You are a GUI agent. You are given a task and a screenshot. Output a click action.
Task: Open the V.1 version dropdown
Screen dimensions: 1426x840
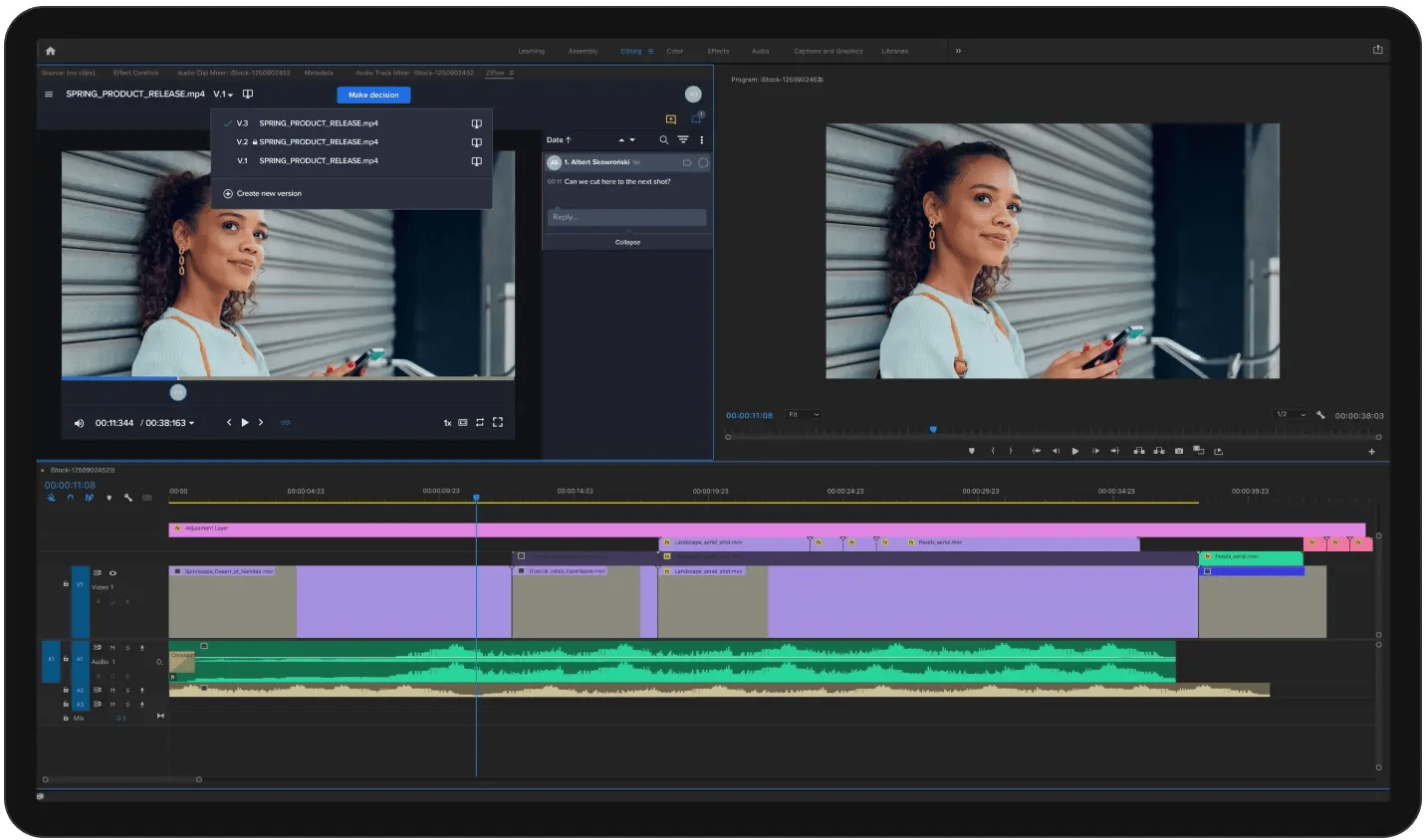click(223, 95)
